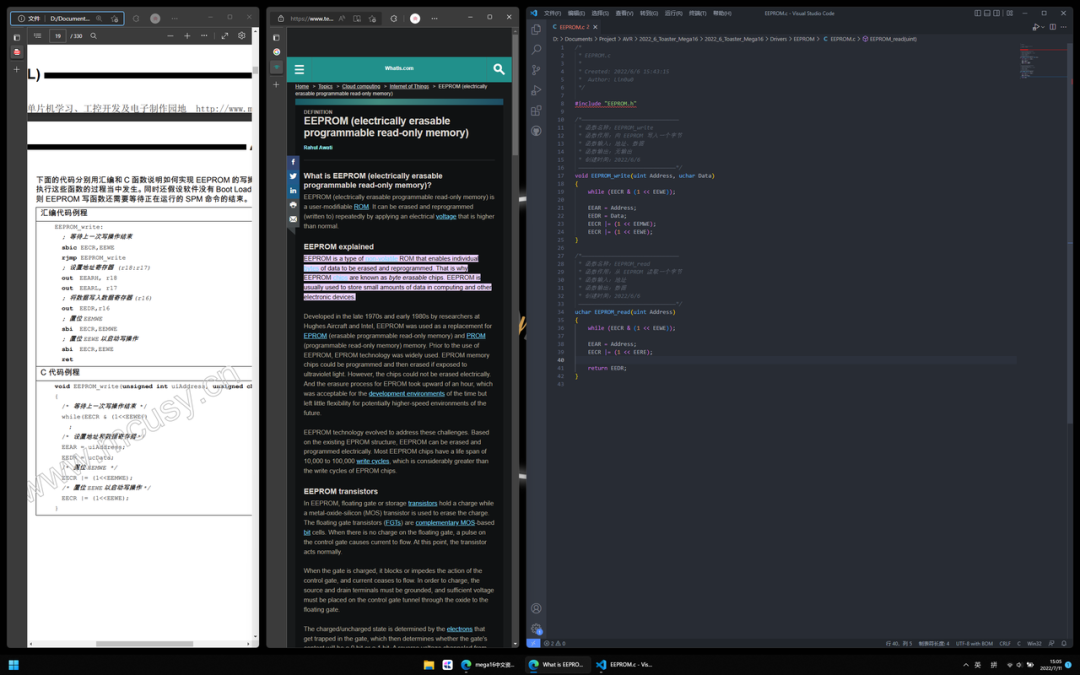Open VS Code Explorer panel
The image size is (1080, 675).
coord(537,29)
